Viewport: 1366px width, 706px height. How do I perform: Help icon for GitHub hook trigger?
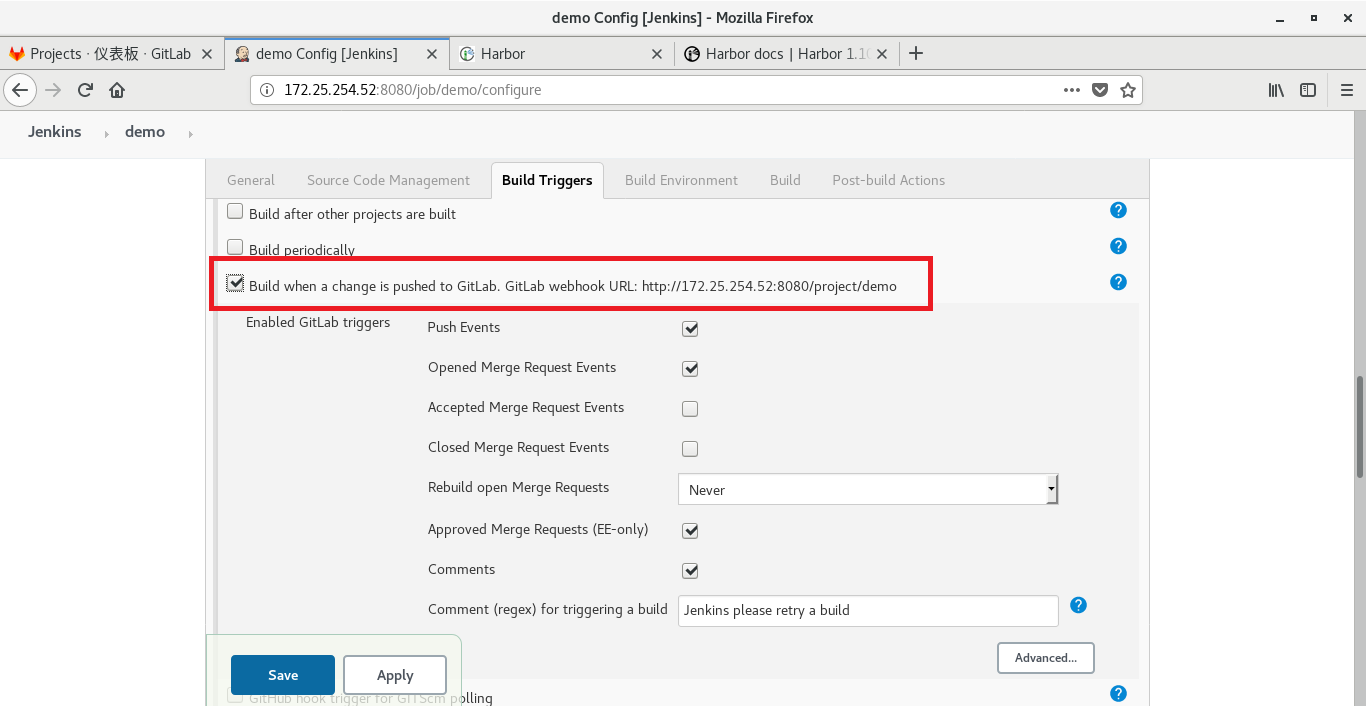click(x=1119, y=694)
